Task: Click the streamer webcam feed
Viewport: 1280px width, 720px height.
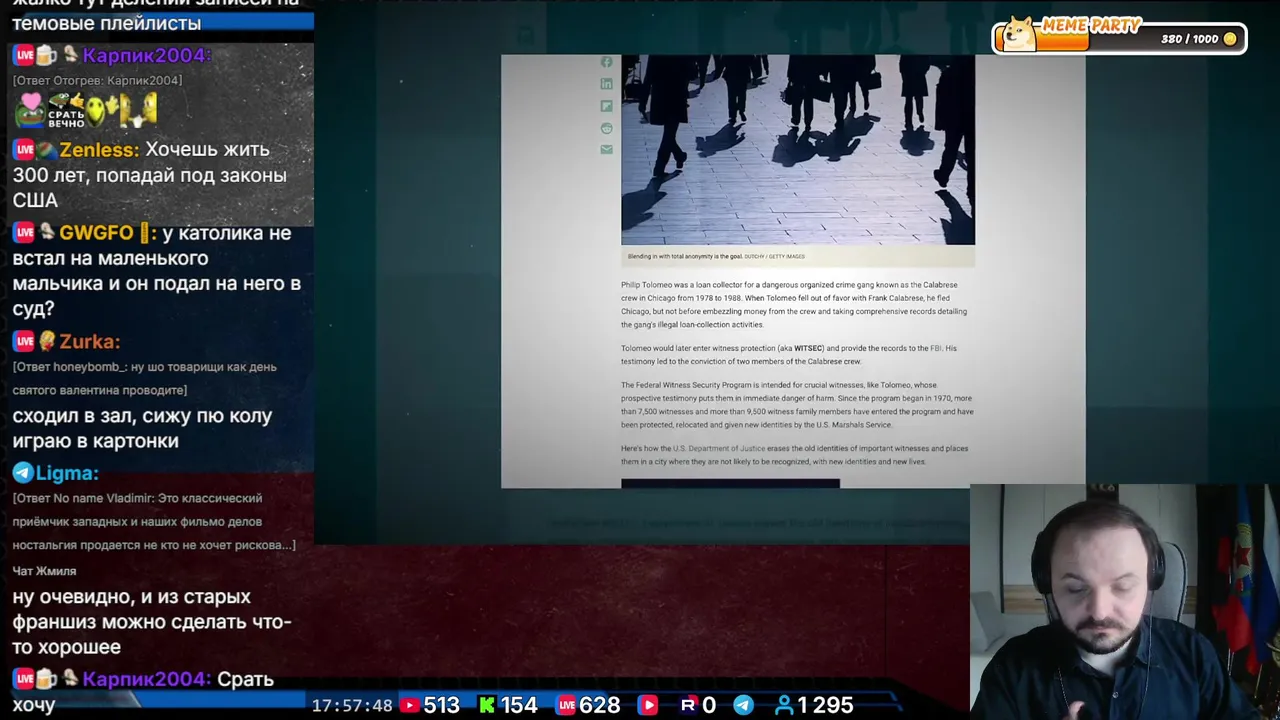Action: click(1125, 602)
